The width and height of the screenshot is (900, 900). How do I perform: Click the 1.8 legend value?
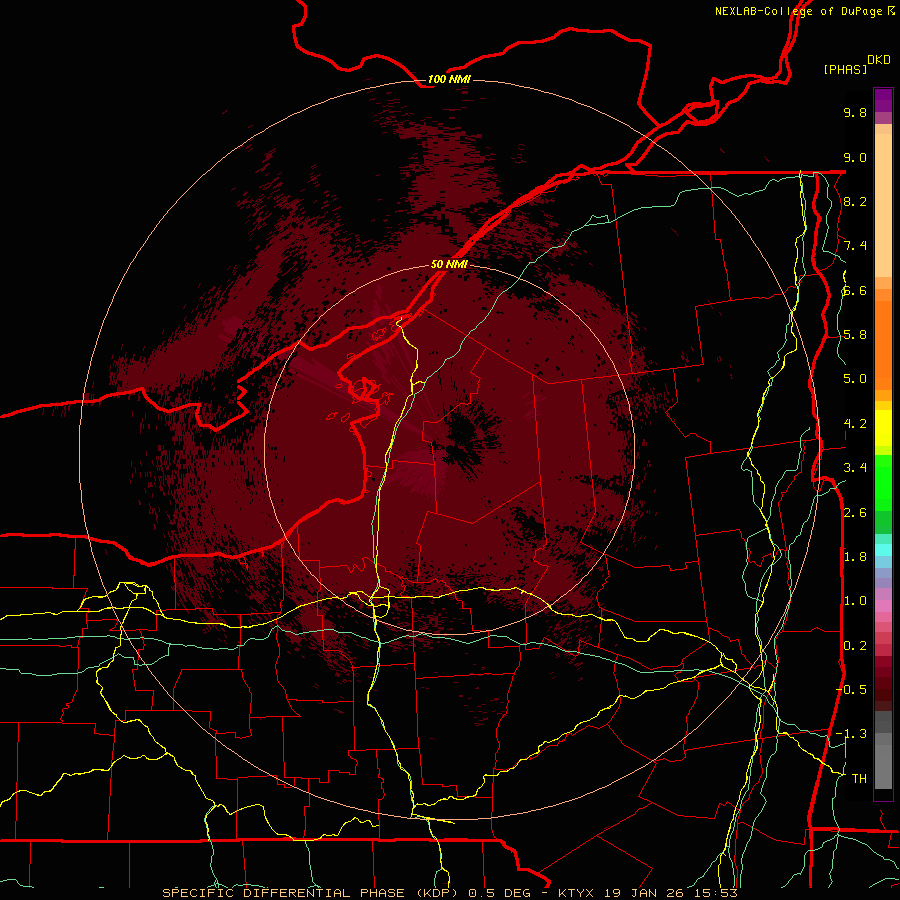click(x=855, y=557)
